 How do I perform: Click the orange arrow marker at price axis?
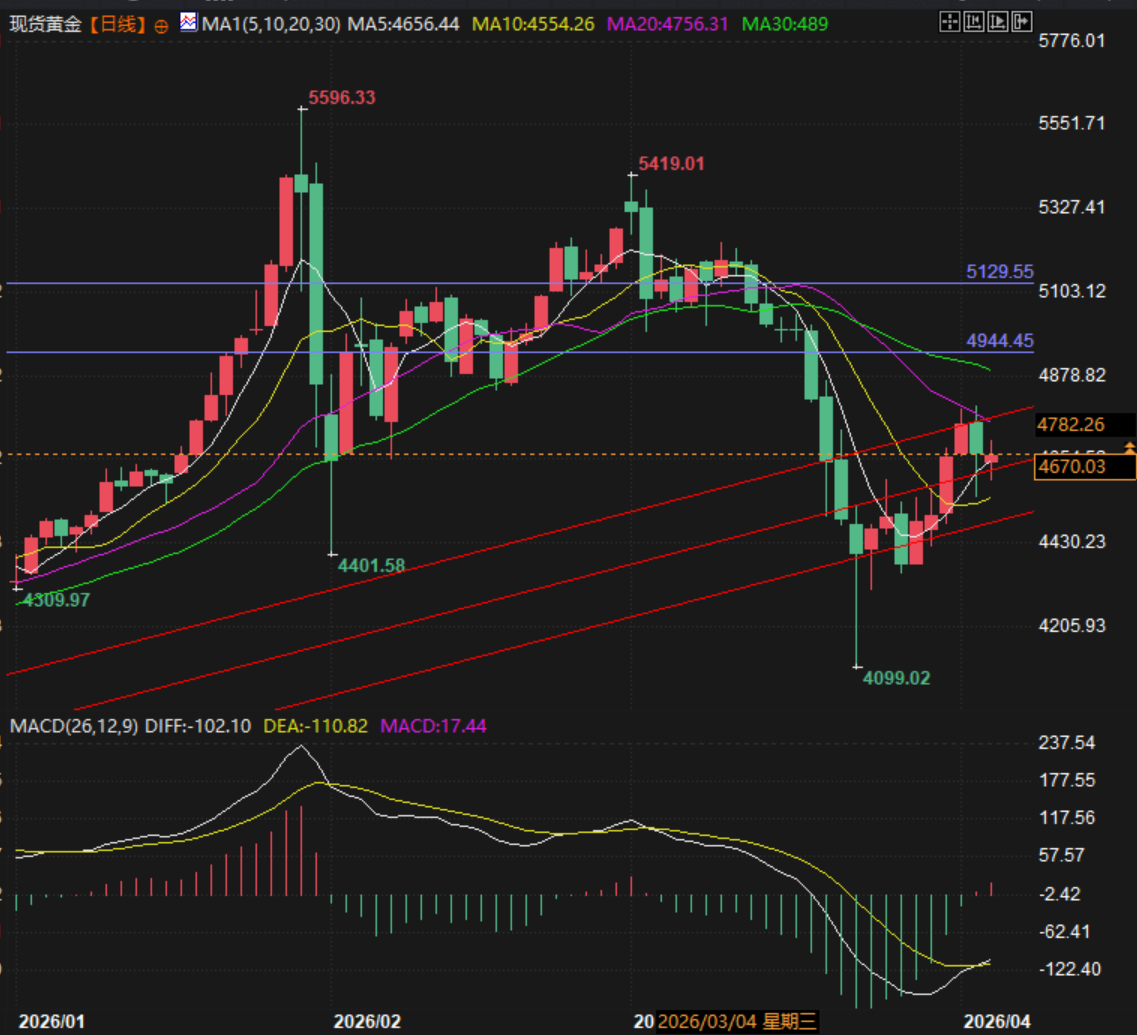pos(1130,448)
